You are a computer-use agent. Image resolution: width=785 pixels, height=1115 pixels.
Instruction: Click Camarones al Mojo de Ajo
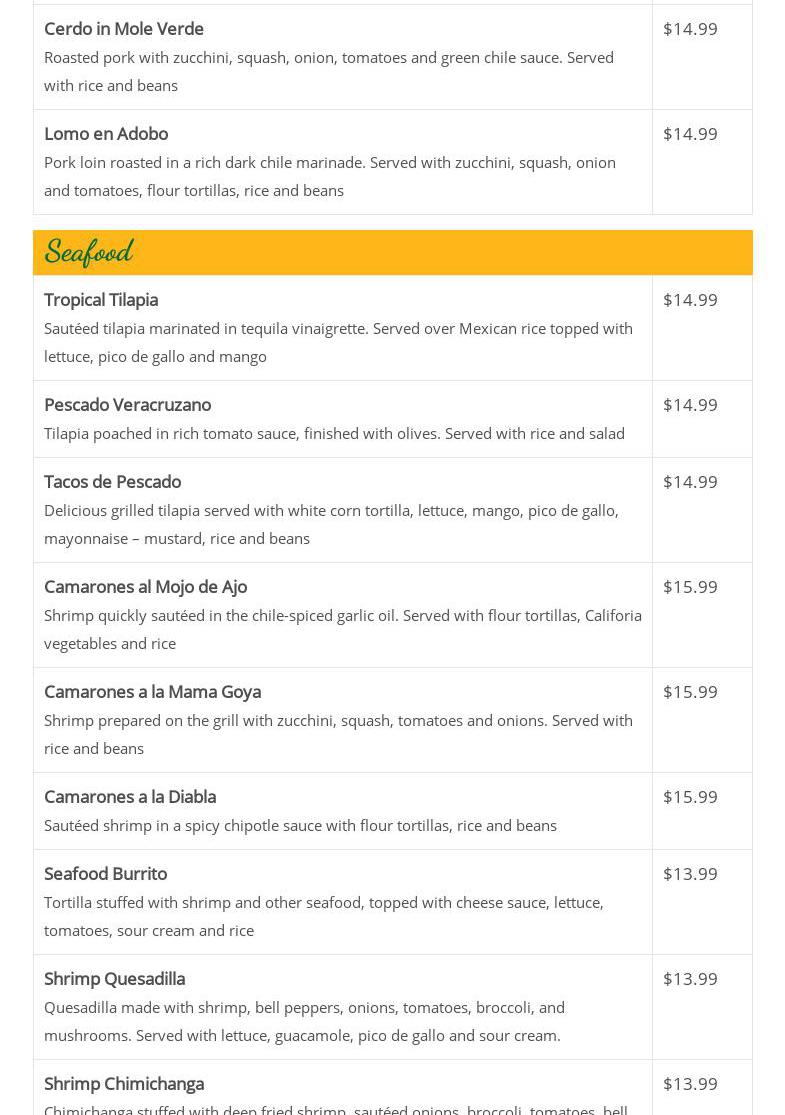point(145,587)
